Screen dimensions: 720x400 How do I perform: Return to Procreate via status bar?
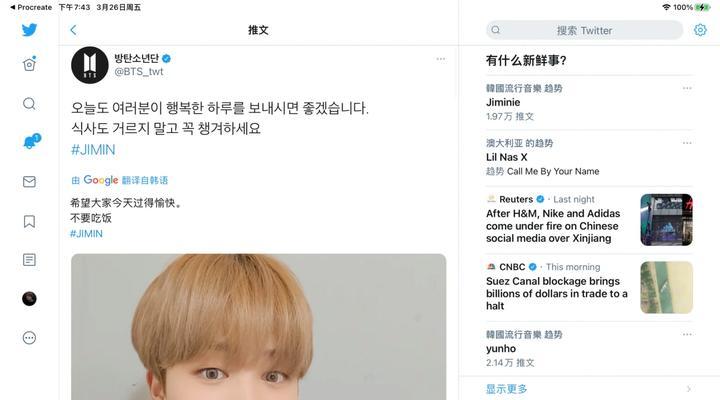point(31,7)
